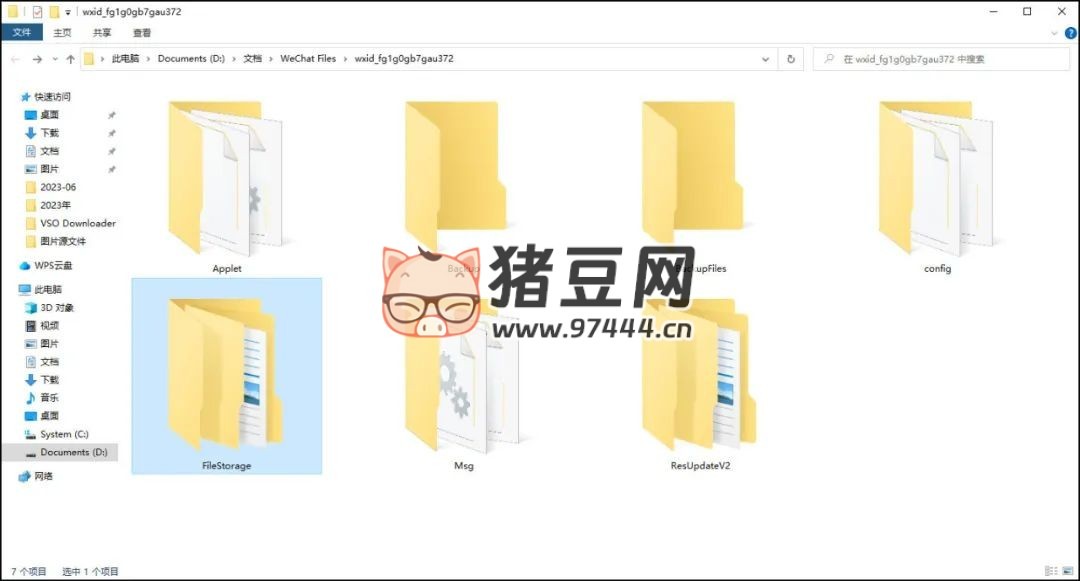This screenshot has height=581, width=1080.
Task: Expand the ribbon with chevron arrow
Action: point(1054,33)
